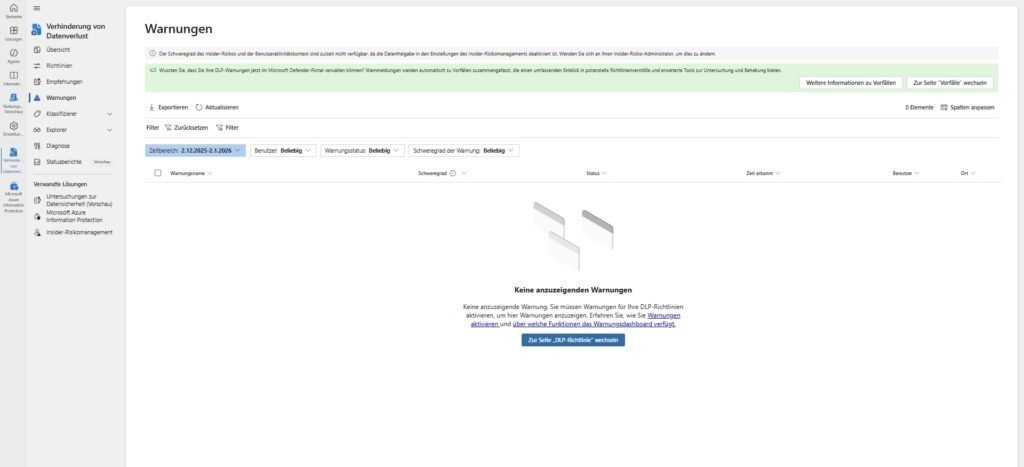1024x467 pixels.
Task: Refresh list with Aktualisieren icon
Action: tap(199, 107)
